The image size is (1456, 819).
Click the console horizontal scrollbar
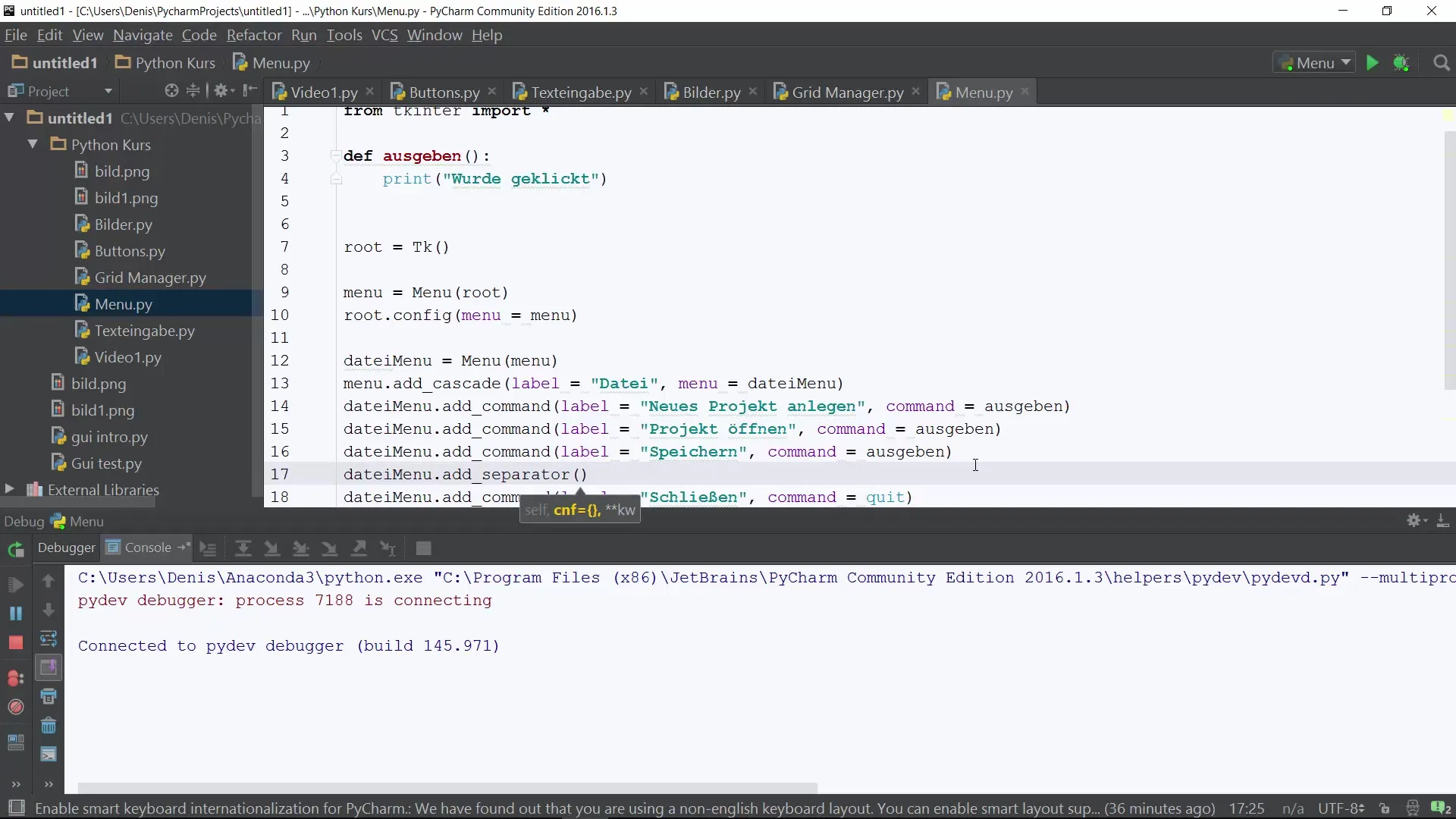[x=447, y=787]
